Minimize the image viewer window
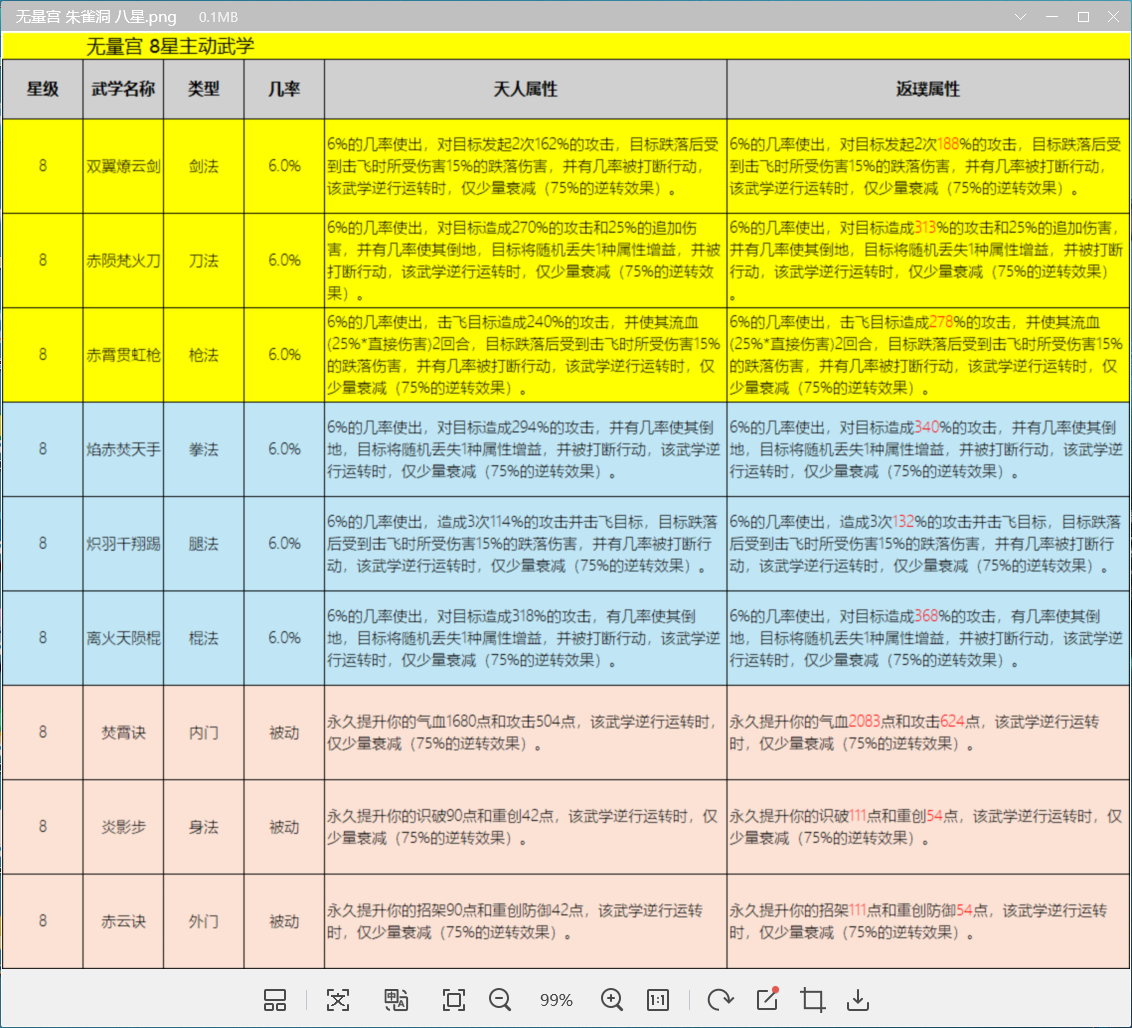The image size is (1132, 1028). pyautogui.click(x=1051, y=16)
